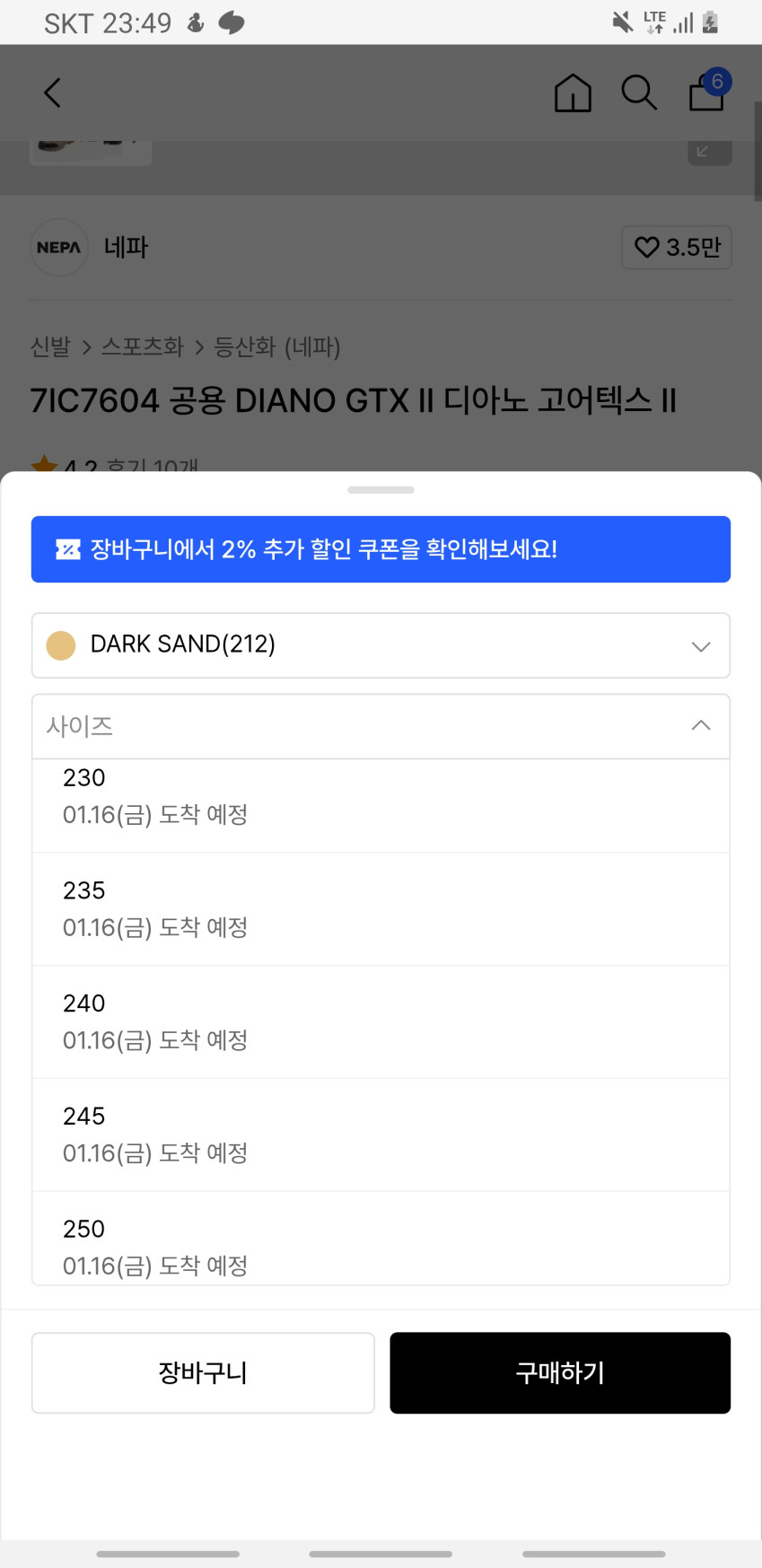Image resolution: width=762 pixels, height=1568 pixels.
Task: Open the DARK SAND(212) color dropdown
Action: pos(381,645)
